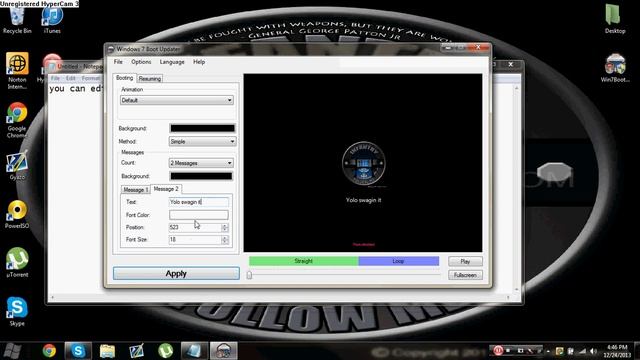The image size is (640, 360).
Task: Click the blue Loop segment
Action: coord(399,261)
